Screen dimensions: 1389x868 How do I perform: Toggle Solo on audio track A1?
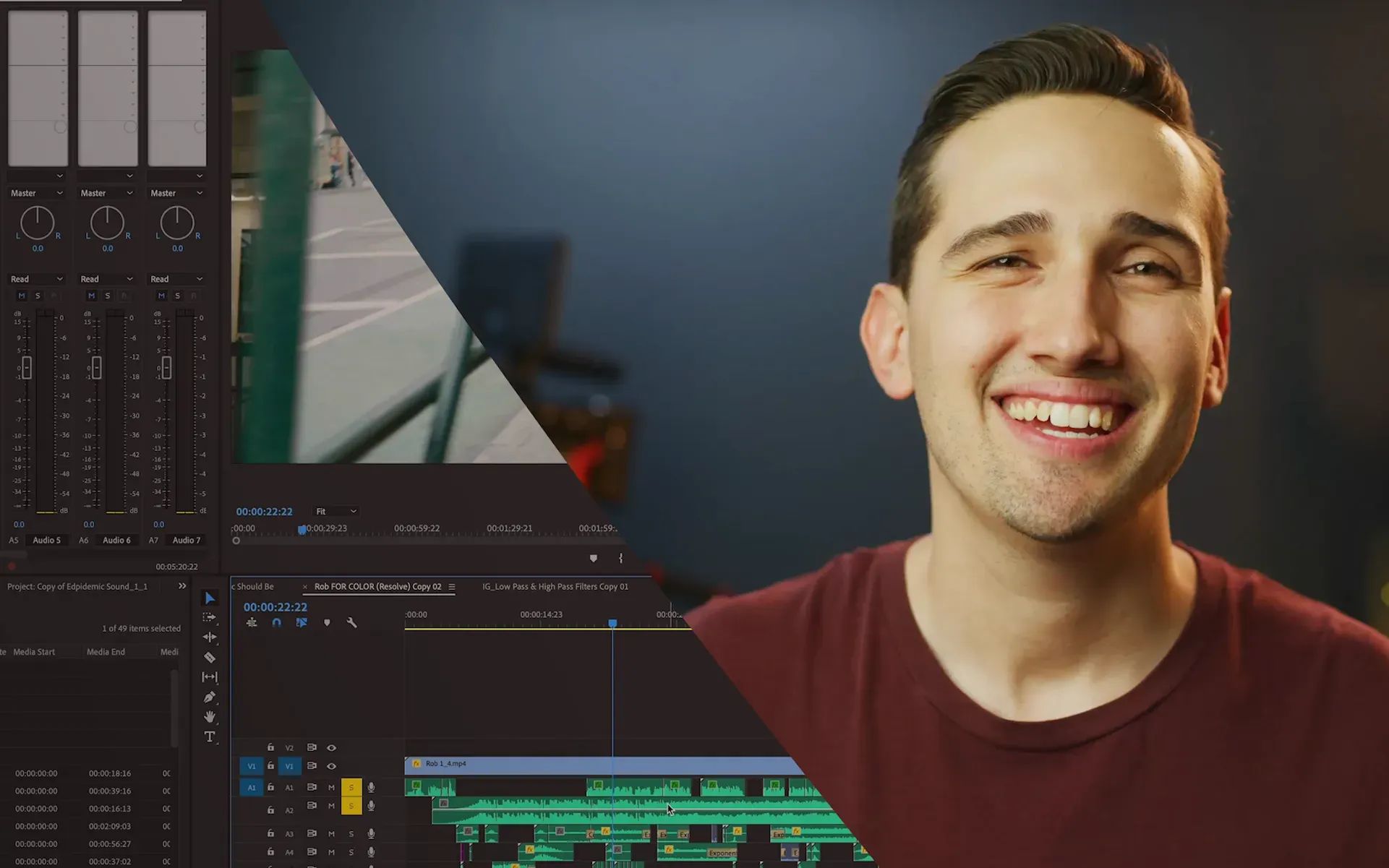pyautogui.click(x=351, y=787)
